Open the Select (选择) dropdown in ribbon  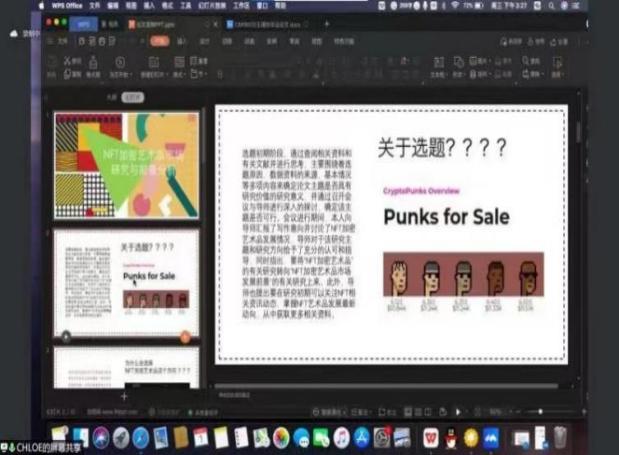(557, 74)
